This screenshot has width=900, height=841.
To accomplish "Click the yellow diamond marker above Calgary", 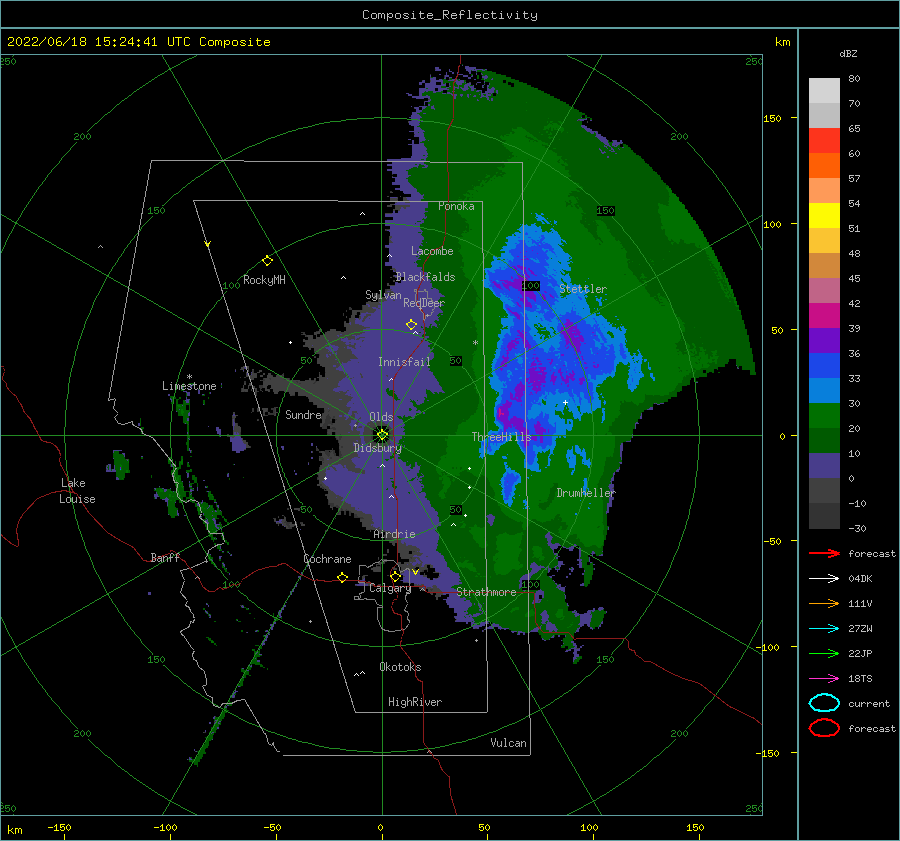I will [395, 576].
